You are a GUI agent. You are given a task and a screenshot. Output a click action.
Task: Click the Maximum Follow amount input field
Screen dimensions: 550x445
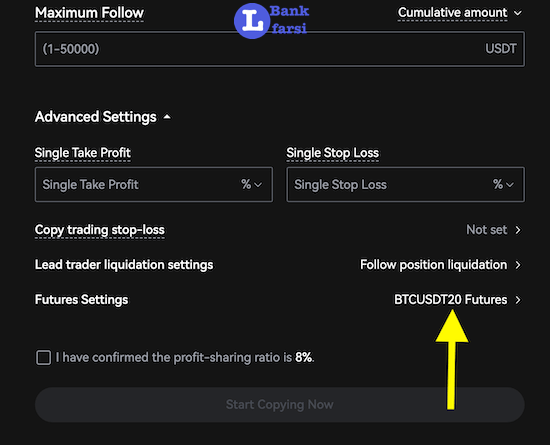point(280,49)
